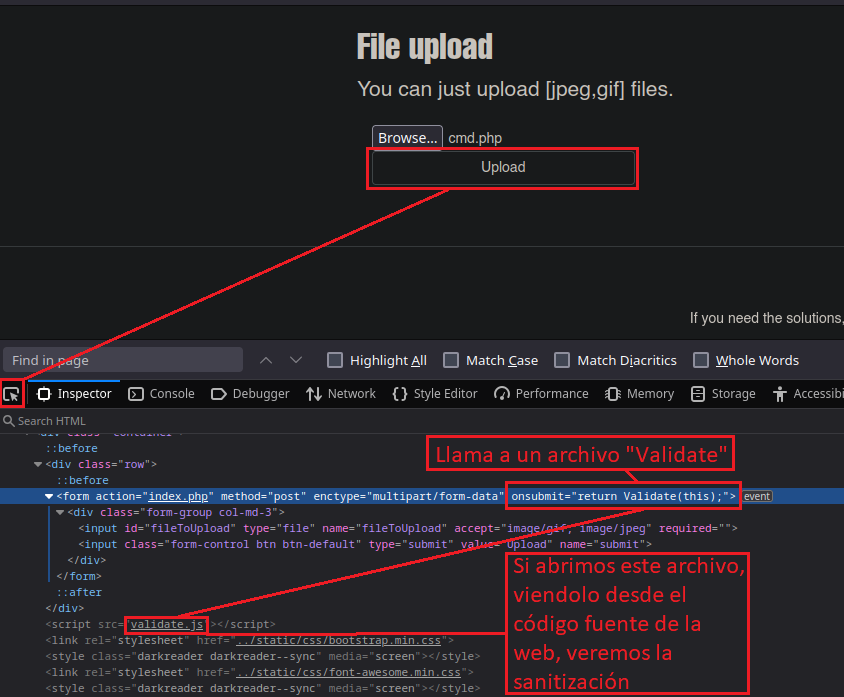Viewport: 844px width, 697px height.
Task: Jump to next find match arrow
Action: point(296,360)
